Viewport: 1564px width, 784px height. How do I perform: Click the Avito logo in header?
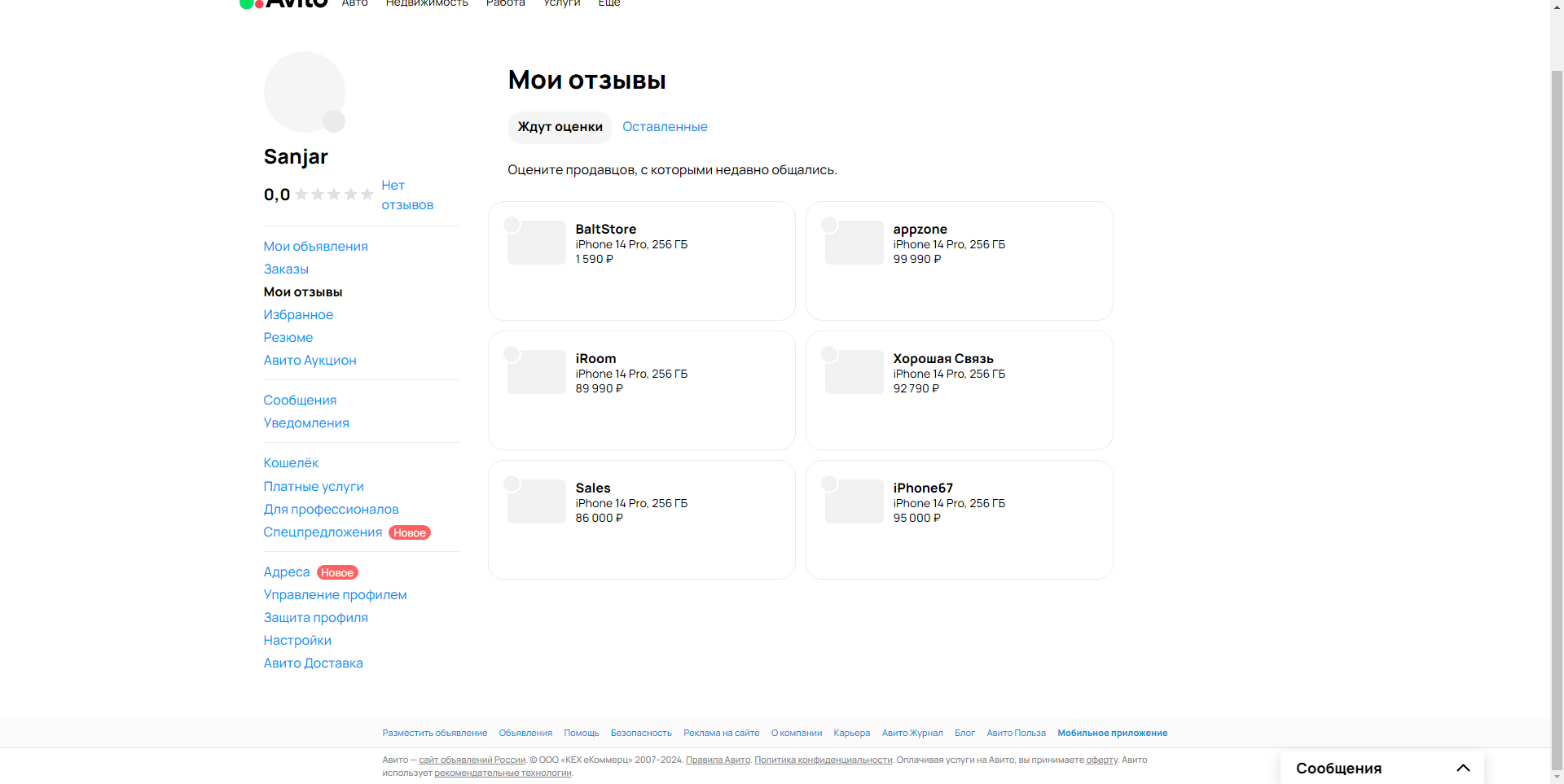click(x=283, y=3)
